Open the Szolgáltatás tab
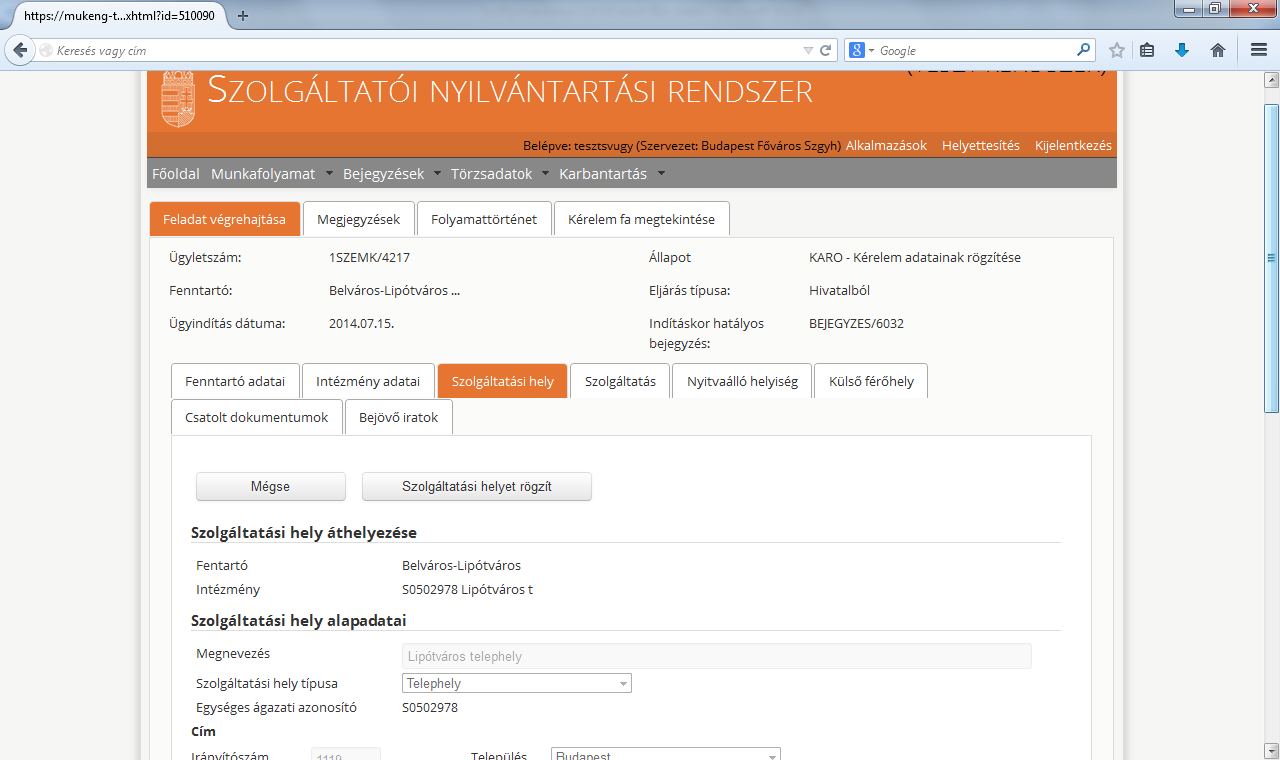1280x760 pixels. (620, 381)
